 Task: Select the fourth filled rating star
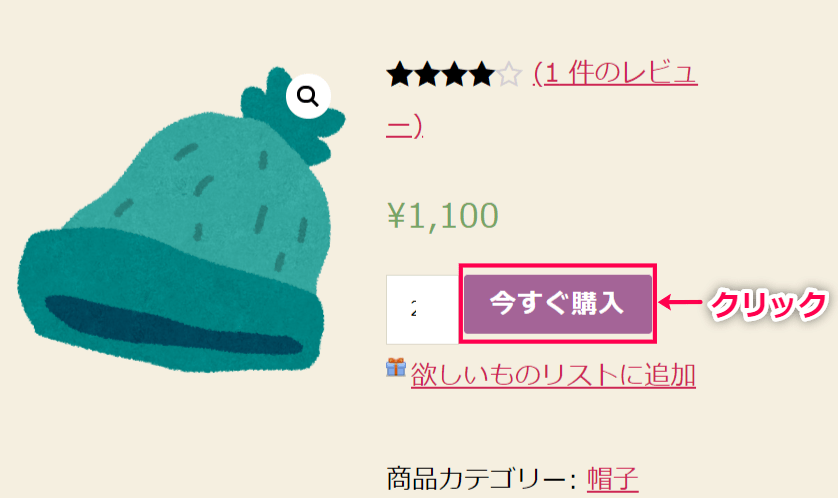(x=481, y=74)
